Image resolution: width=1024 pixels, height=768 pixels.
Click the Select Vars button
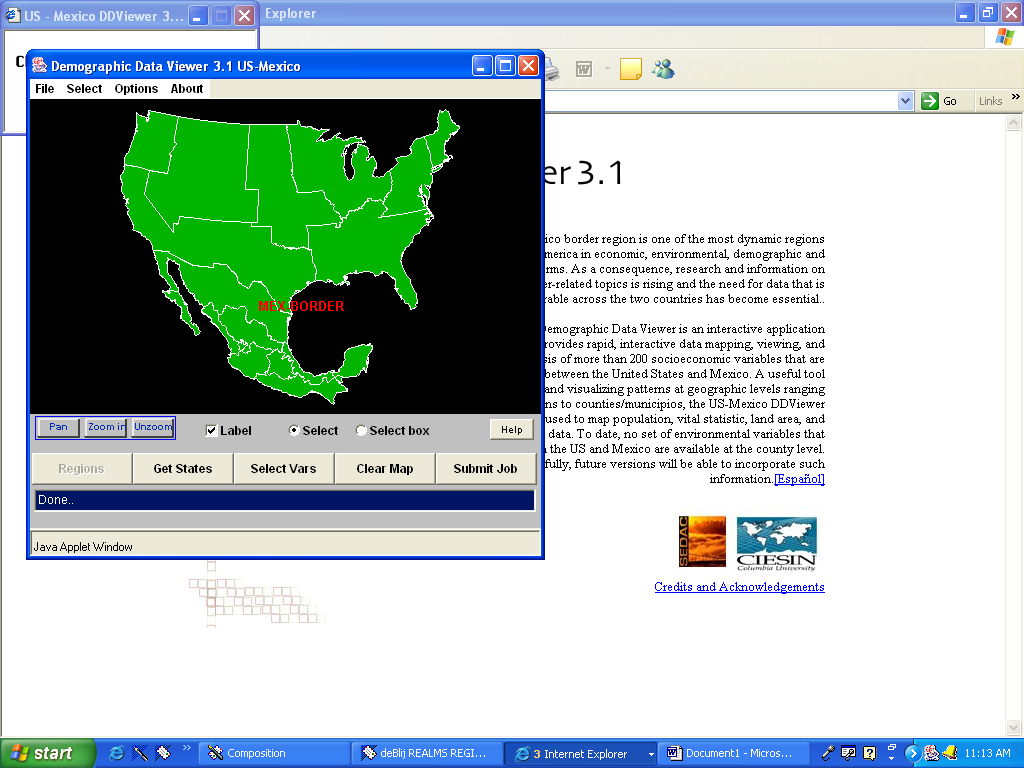pos(283,469)
